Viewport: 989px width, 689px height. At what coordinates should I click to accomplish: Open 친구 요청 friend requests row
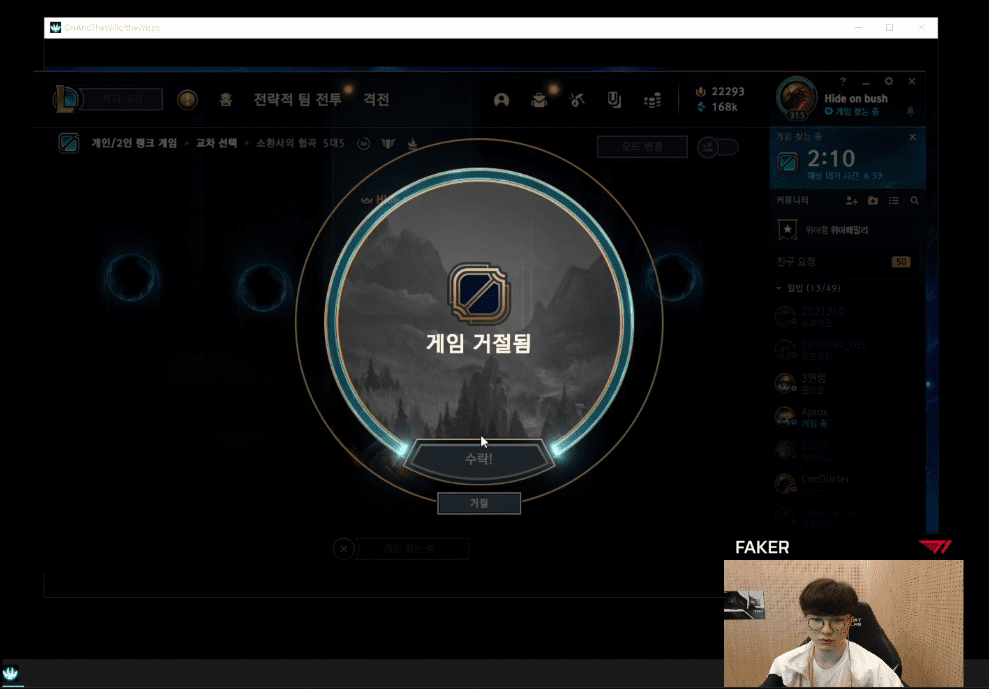847,261
